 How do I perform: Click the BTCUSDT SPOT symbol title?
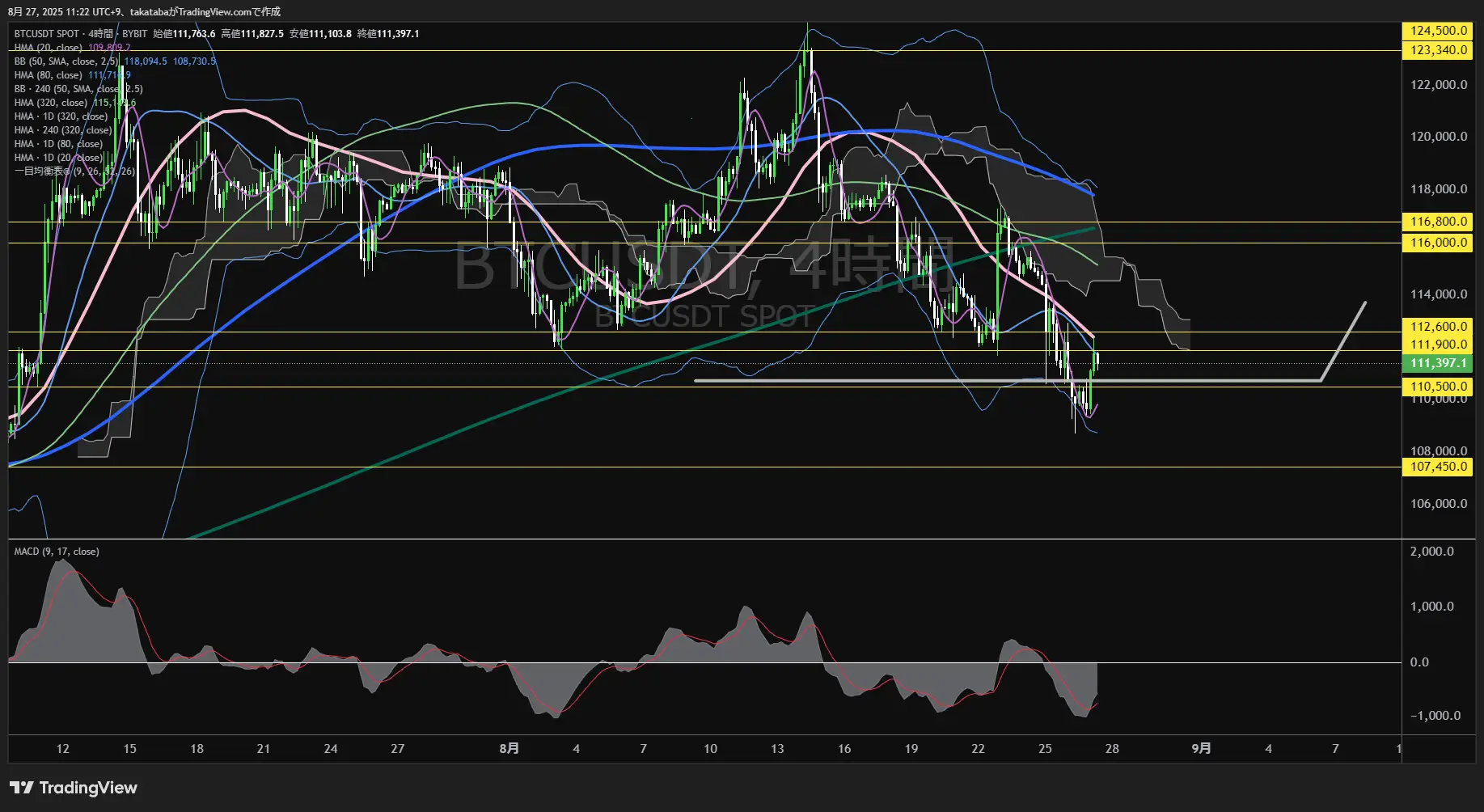point(47,34)
